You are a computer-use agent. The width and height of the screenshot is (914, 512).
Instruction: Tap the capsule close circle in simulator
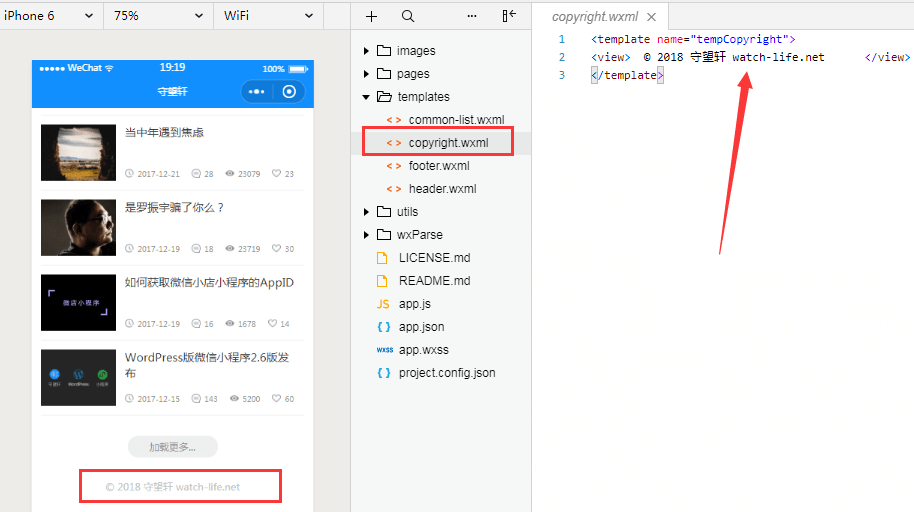click(289, 91)
